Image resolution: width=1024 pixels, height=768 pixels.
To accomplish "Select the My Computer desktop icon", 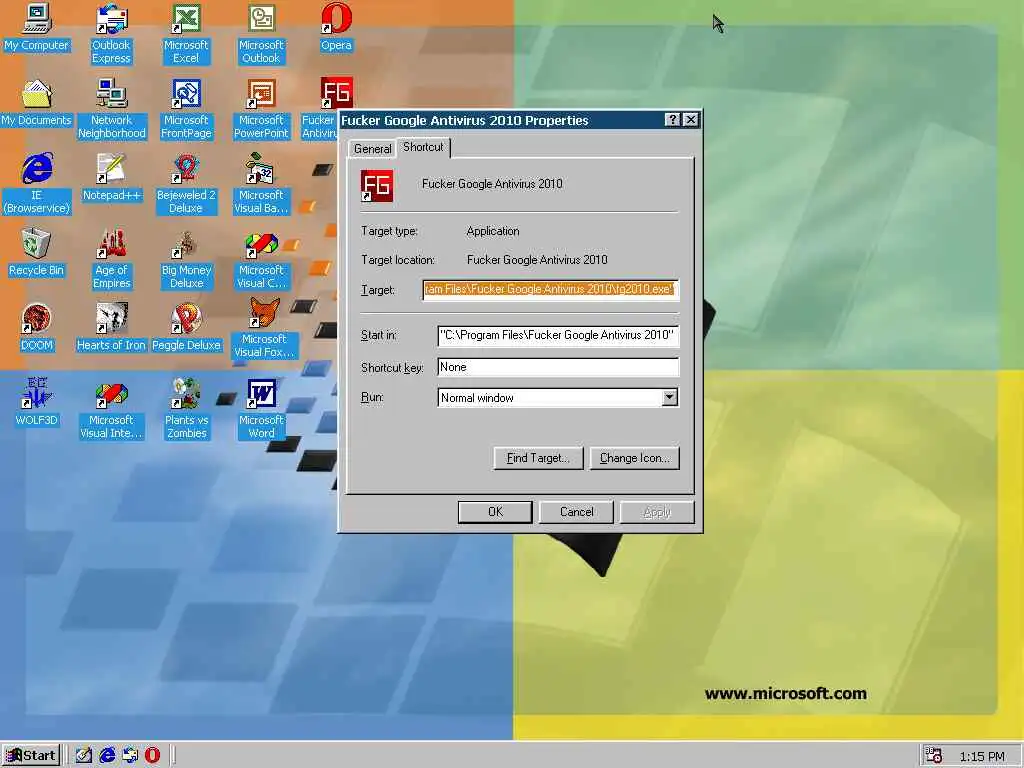I will click(x=36, y=27).
